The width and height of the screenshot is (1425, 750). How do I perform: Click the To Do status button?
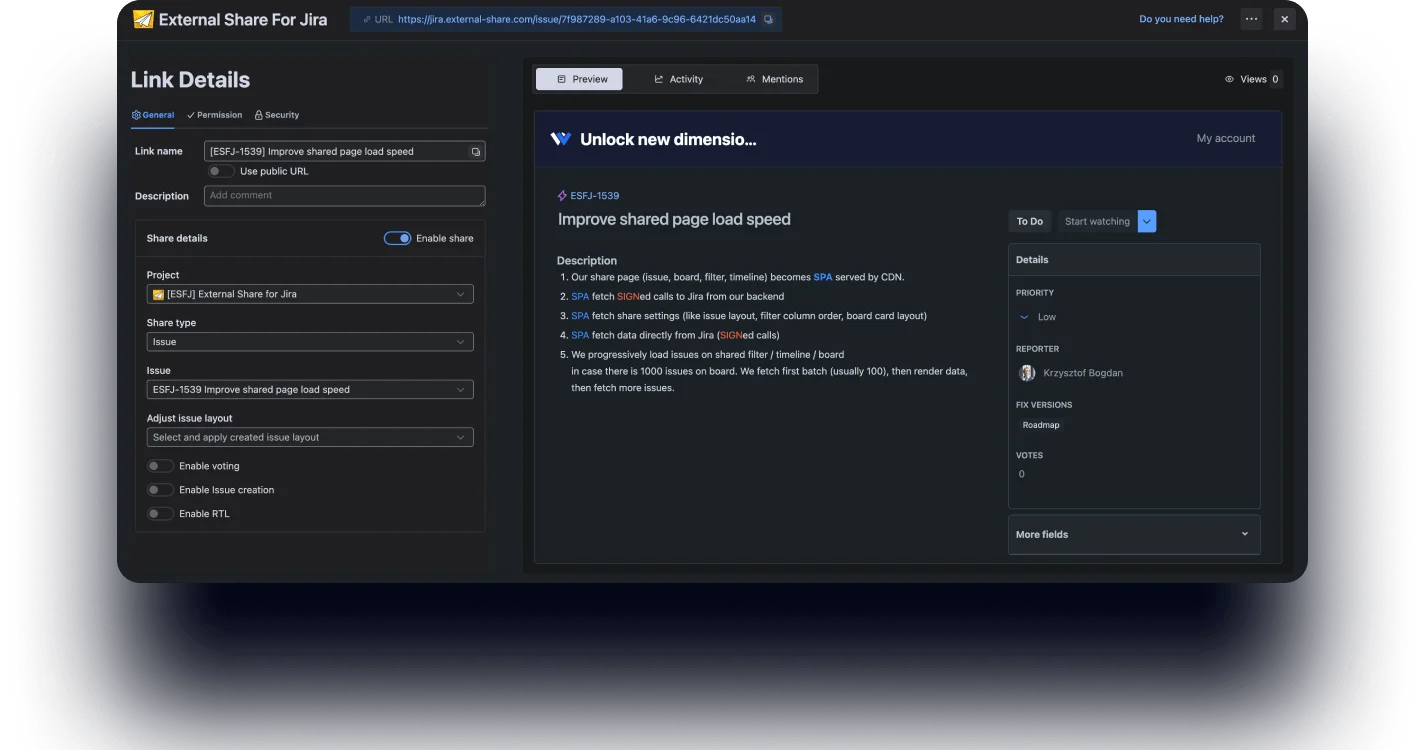coord(1029,221)
